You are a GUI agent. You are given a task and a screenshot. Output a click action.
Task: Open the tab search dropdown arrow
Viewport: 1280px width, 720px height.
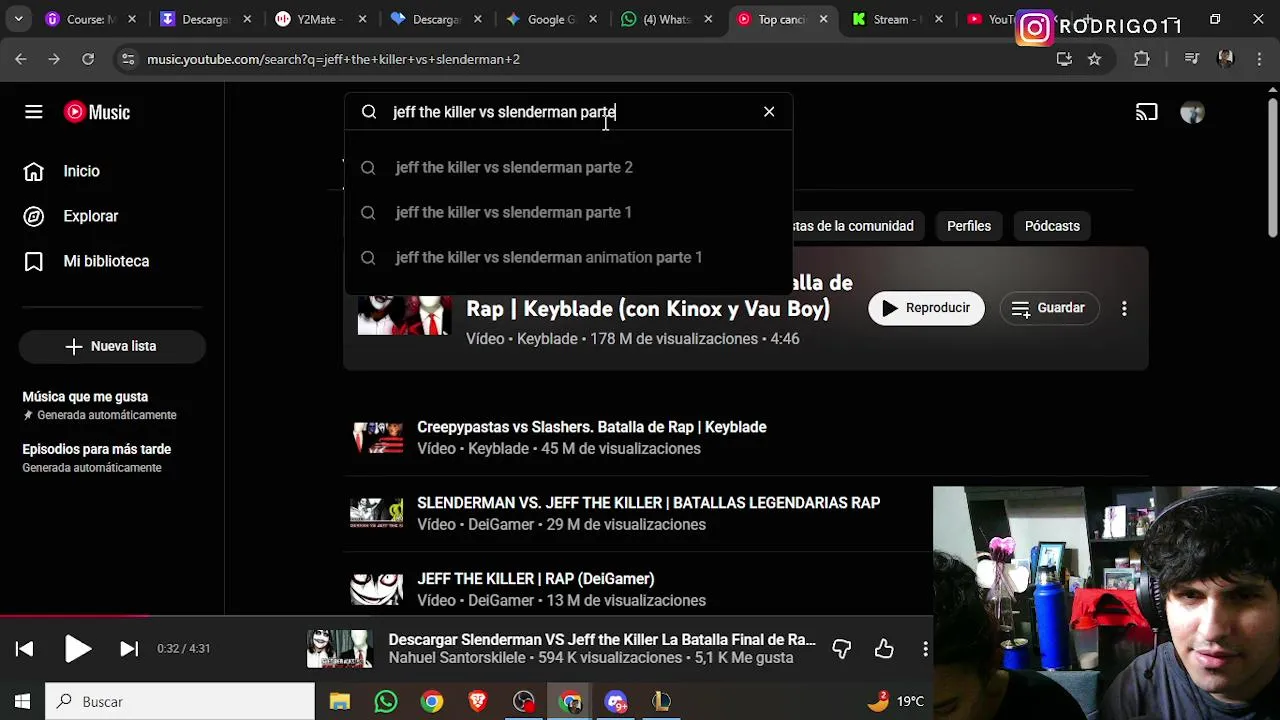pos(19,19)
